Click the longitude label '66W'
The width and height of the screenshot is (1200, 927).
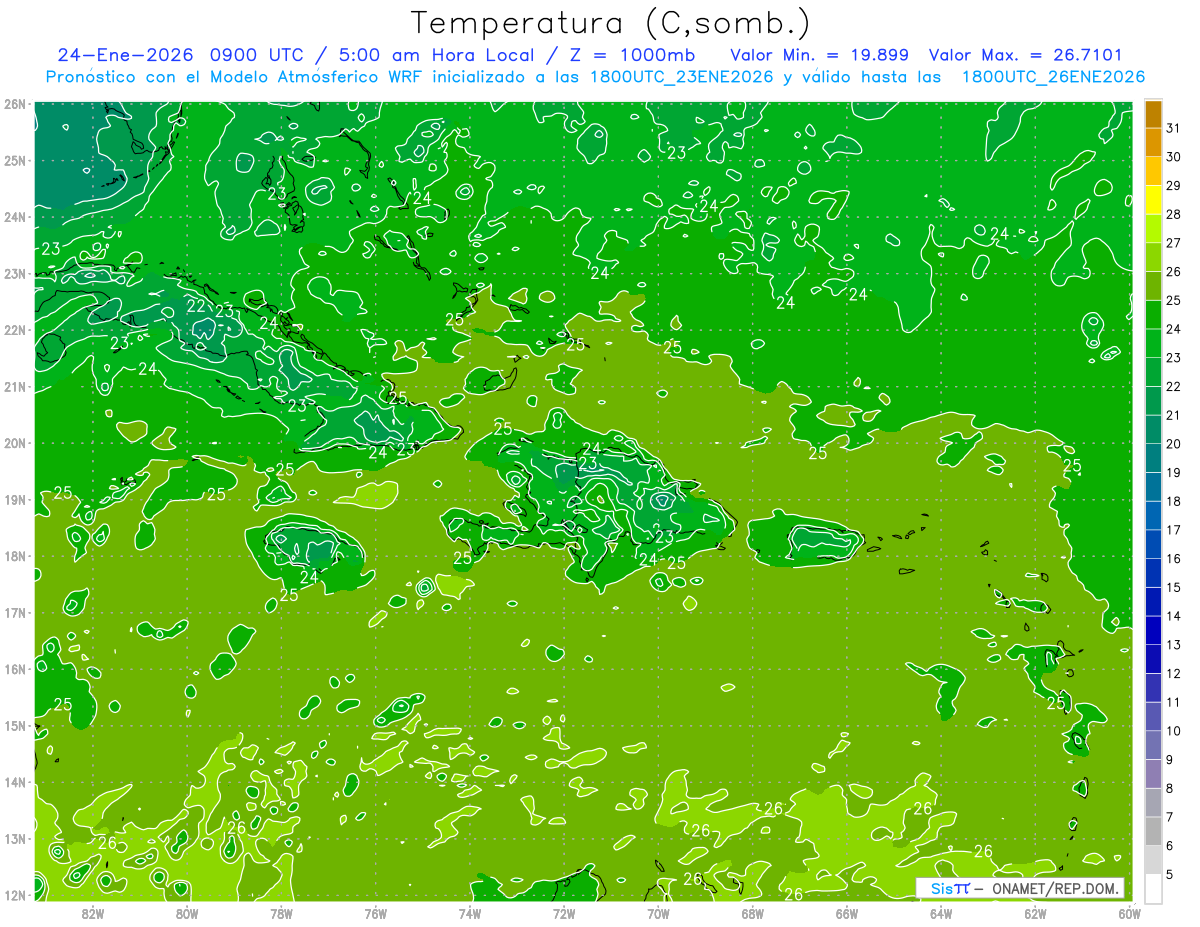tap(847, 913)
